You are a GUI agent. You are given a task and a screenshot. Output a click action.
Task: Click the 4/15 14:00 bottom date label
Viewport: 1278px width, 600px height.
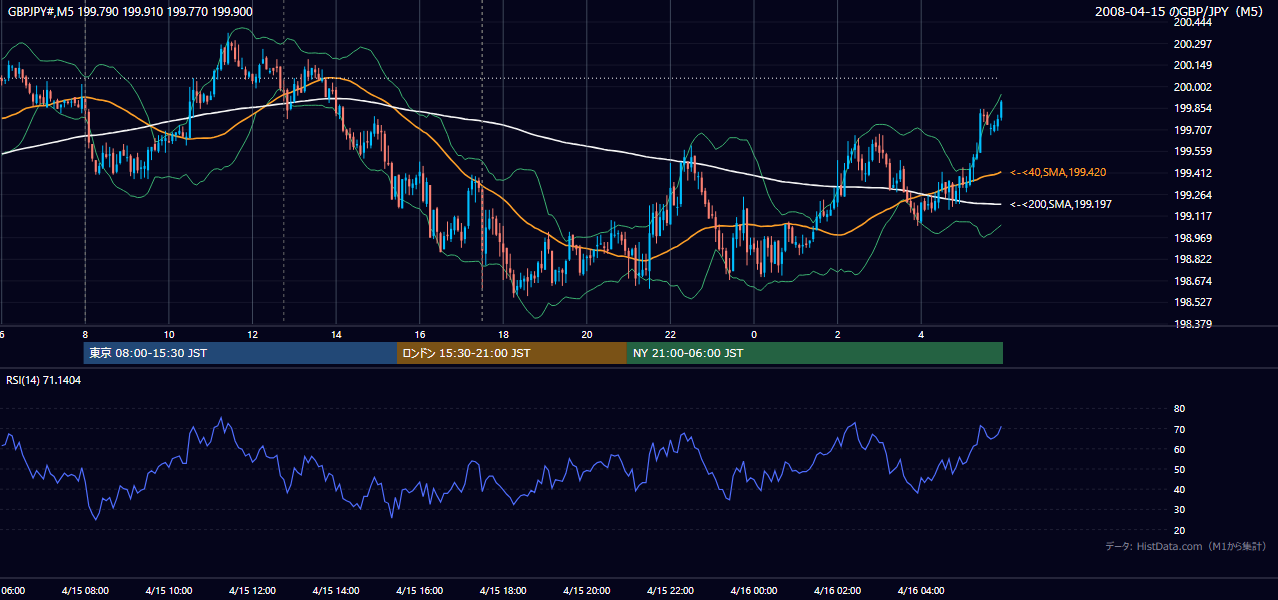pyautogui.click(x=336, y=590)
